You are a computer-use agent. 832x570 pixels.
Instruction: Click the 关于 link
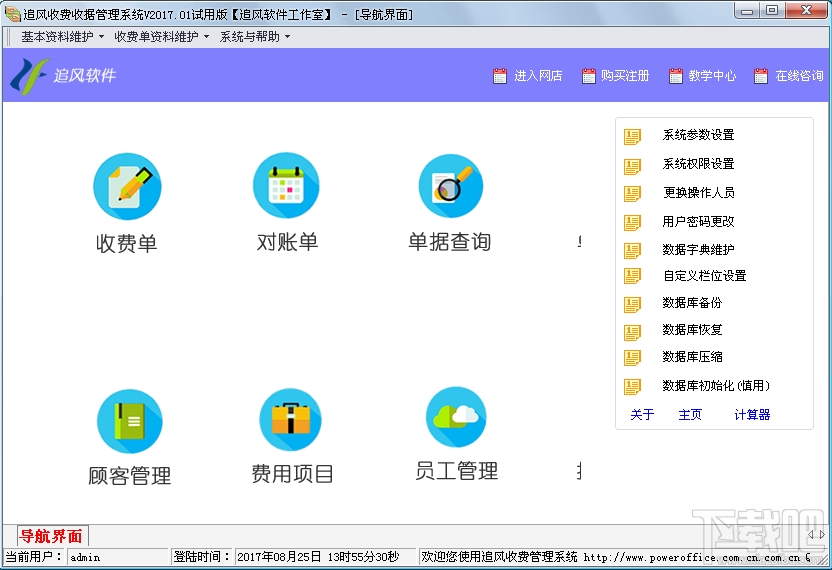pos(642,414)
